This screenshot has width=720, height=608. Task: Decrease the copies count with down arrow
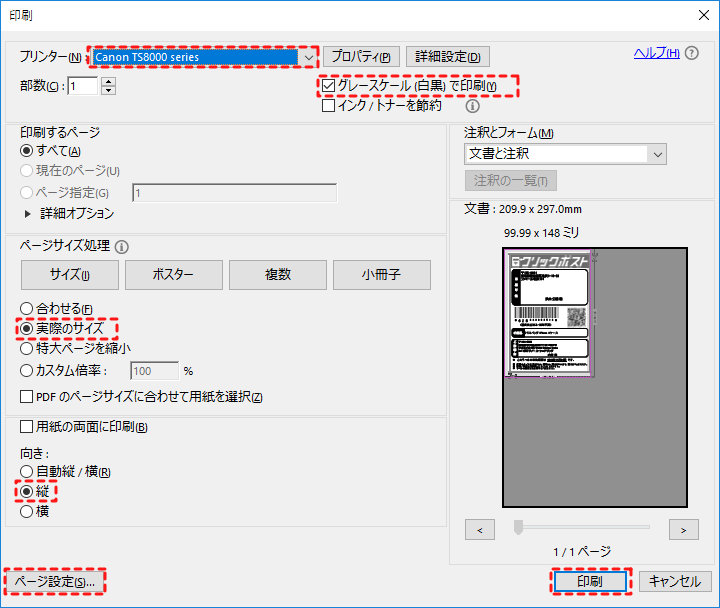[x=109, y=91]
